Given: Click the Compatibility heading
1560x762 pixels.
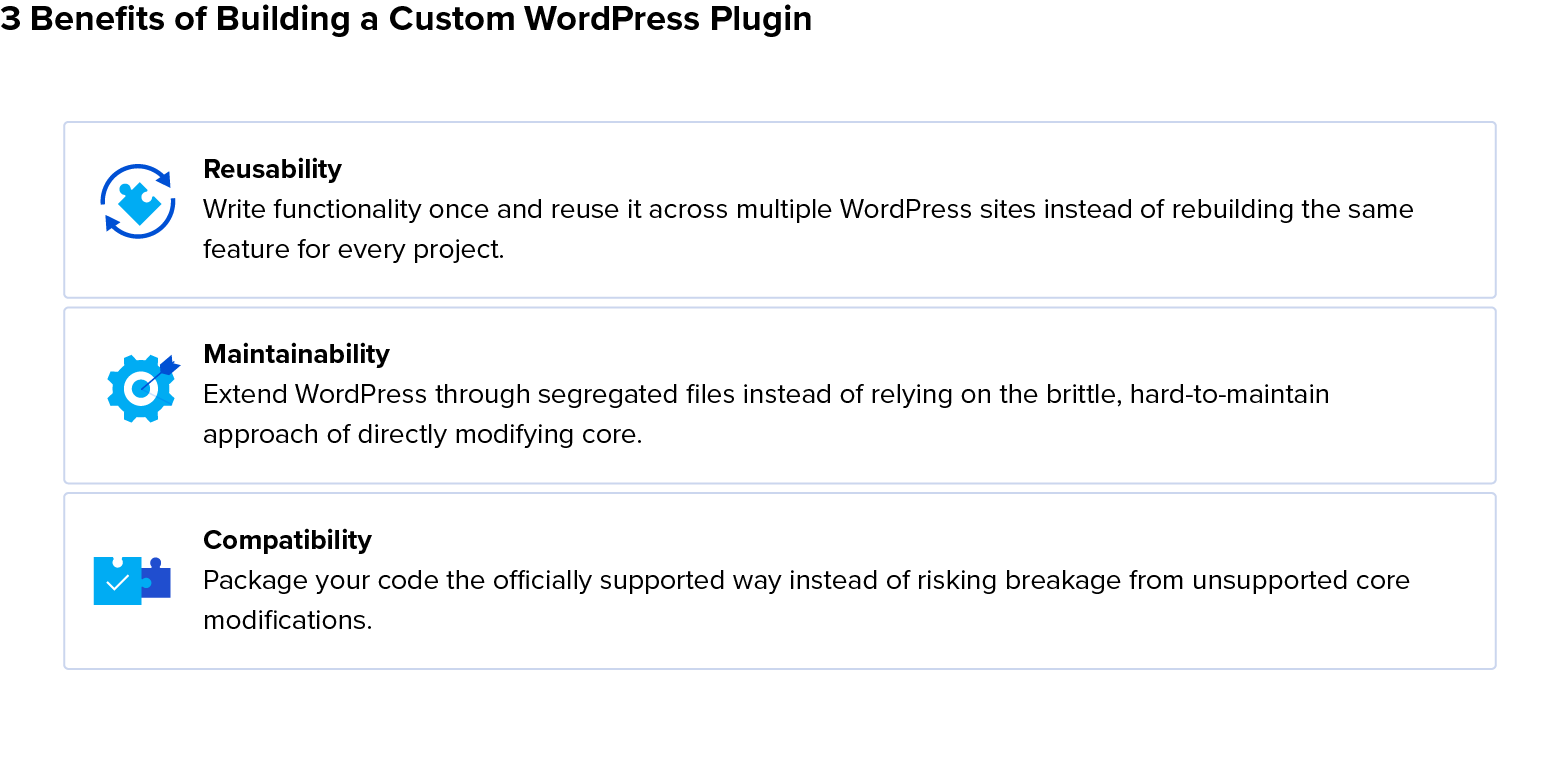Looking at the screenshot, I should (x=287, y=540).
